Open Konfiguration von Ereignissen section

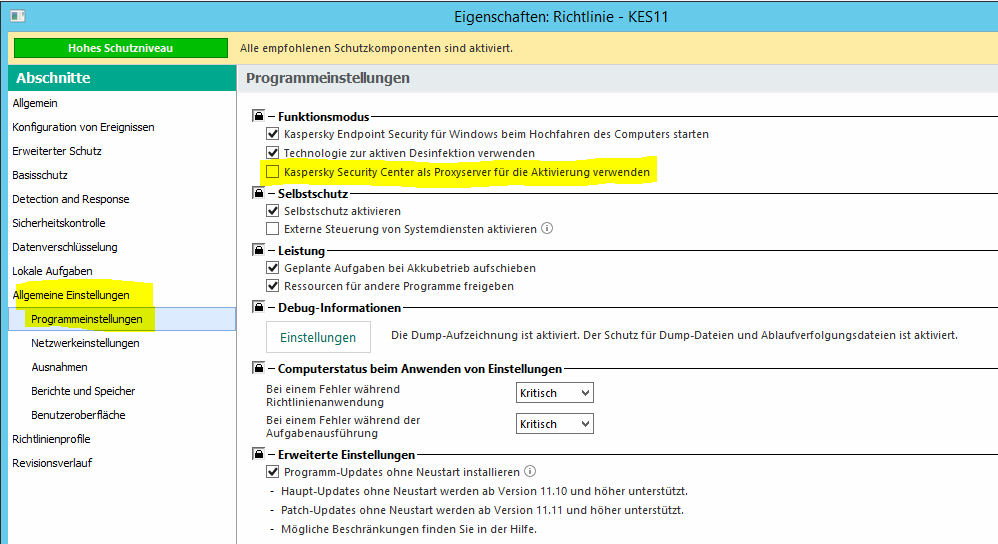[83, 127]
